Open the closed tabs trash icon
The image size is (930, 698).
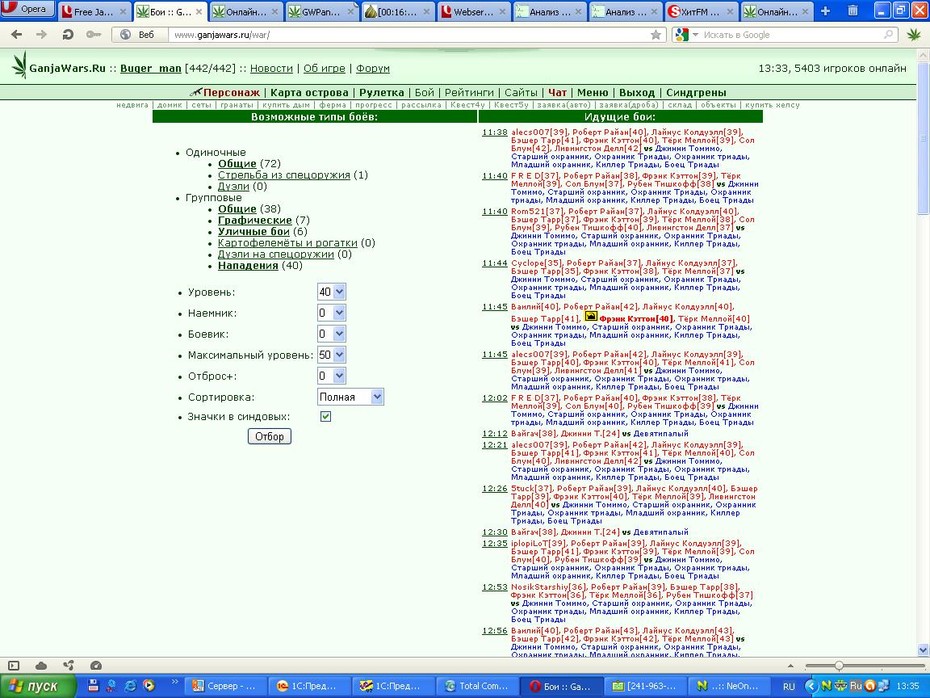tap(852, 11)
